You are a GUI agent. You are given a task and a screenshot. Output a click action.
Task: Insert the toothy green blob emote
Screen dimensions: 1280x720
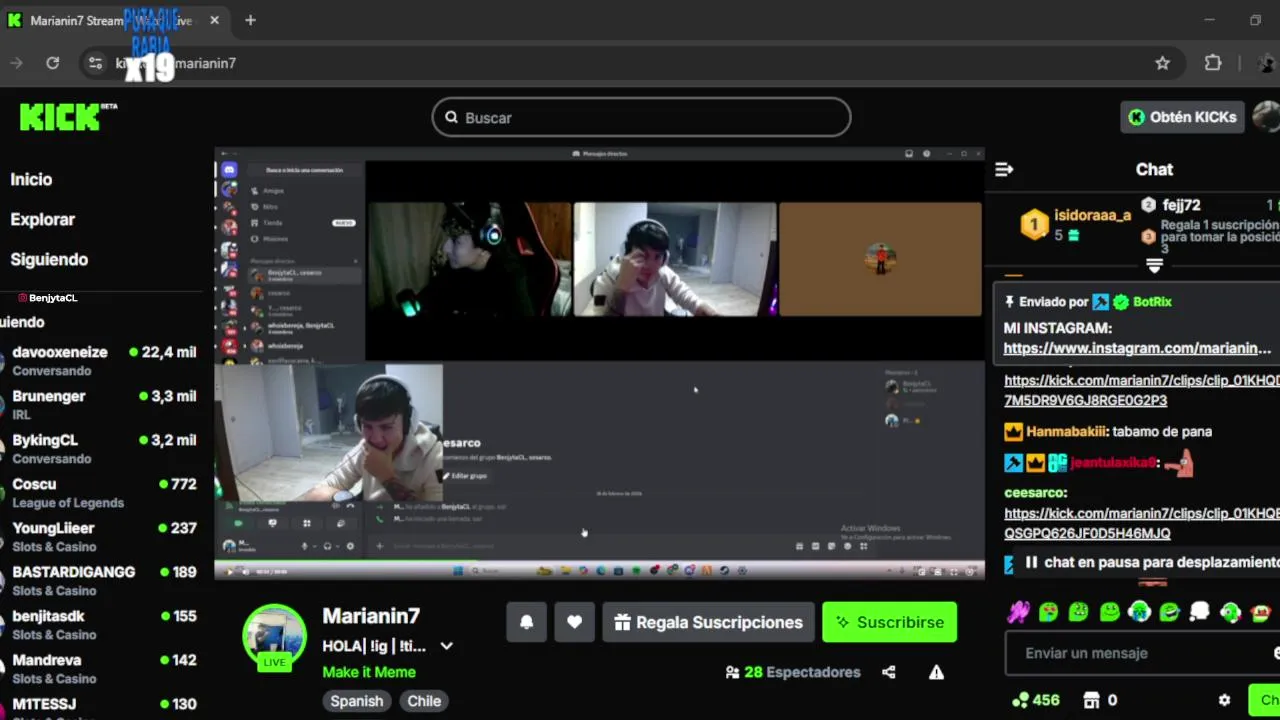click(1079, 612)
